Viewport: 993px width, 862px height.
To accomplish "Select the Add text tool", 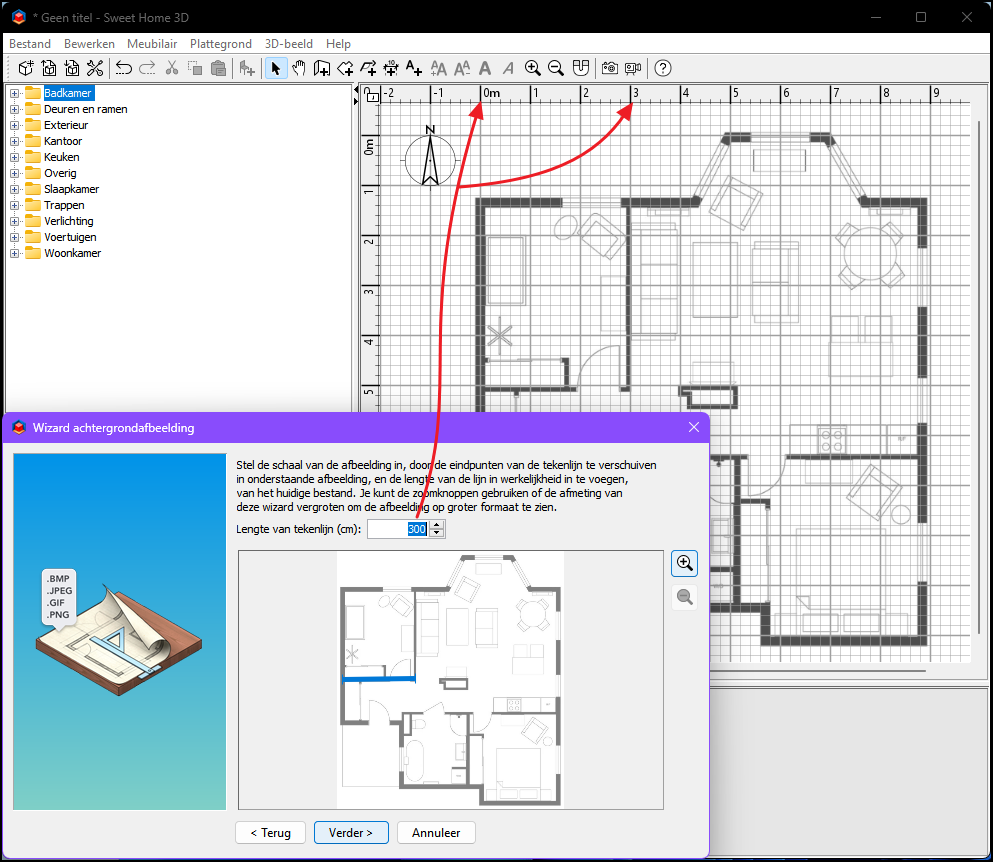I will click(414, 68).
